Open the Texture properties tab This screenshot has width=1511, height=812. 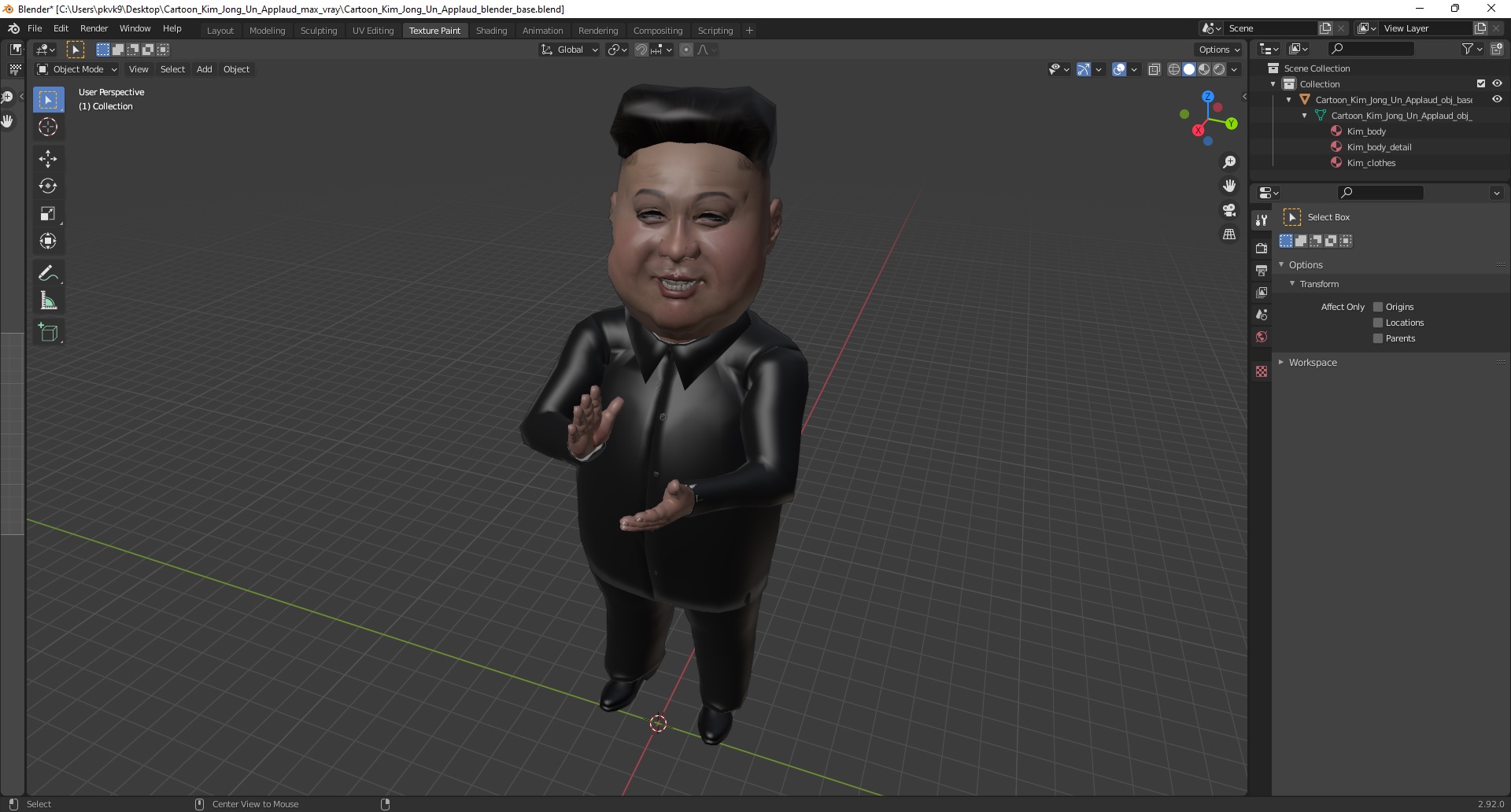[1262, 371]
